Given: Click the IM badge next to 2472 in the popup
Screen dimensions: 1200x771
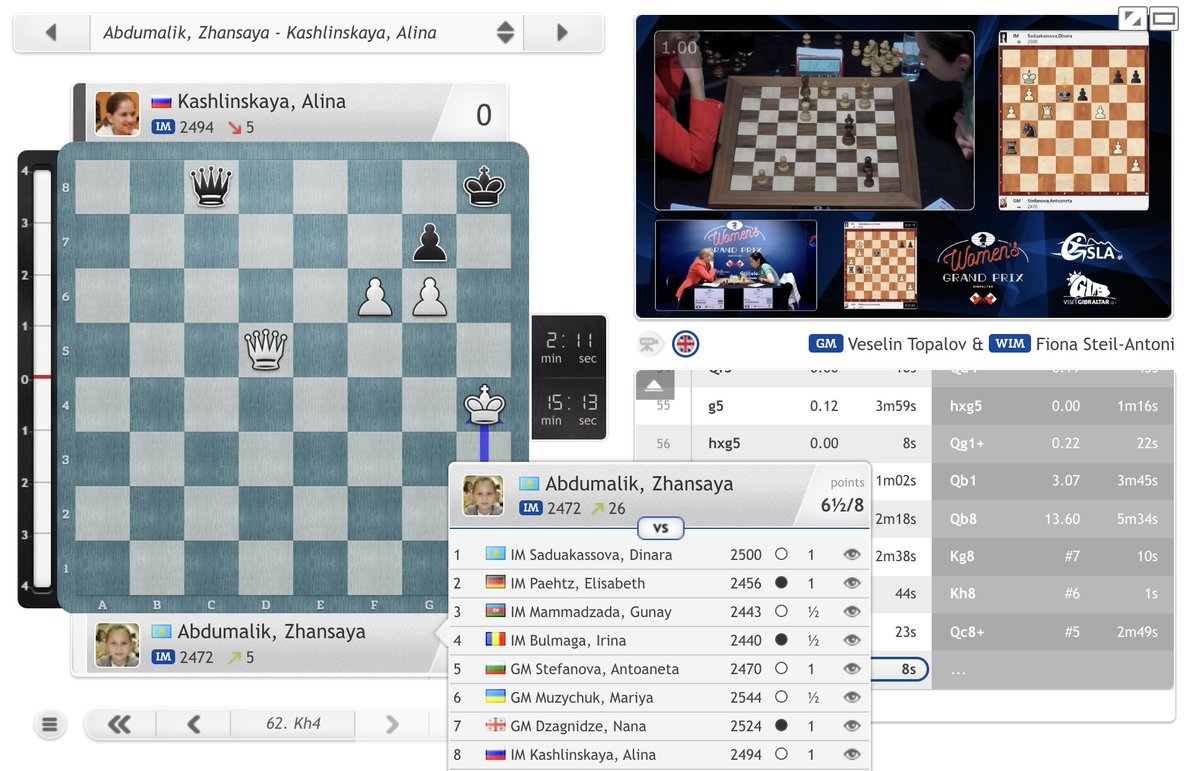Looking at the screenshot, I should [531, 508].
